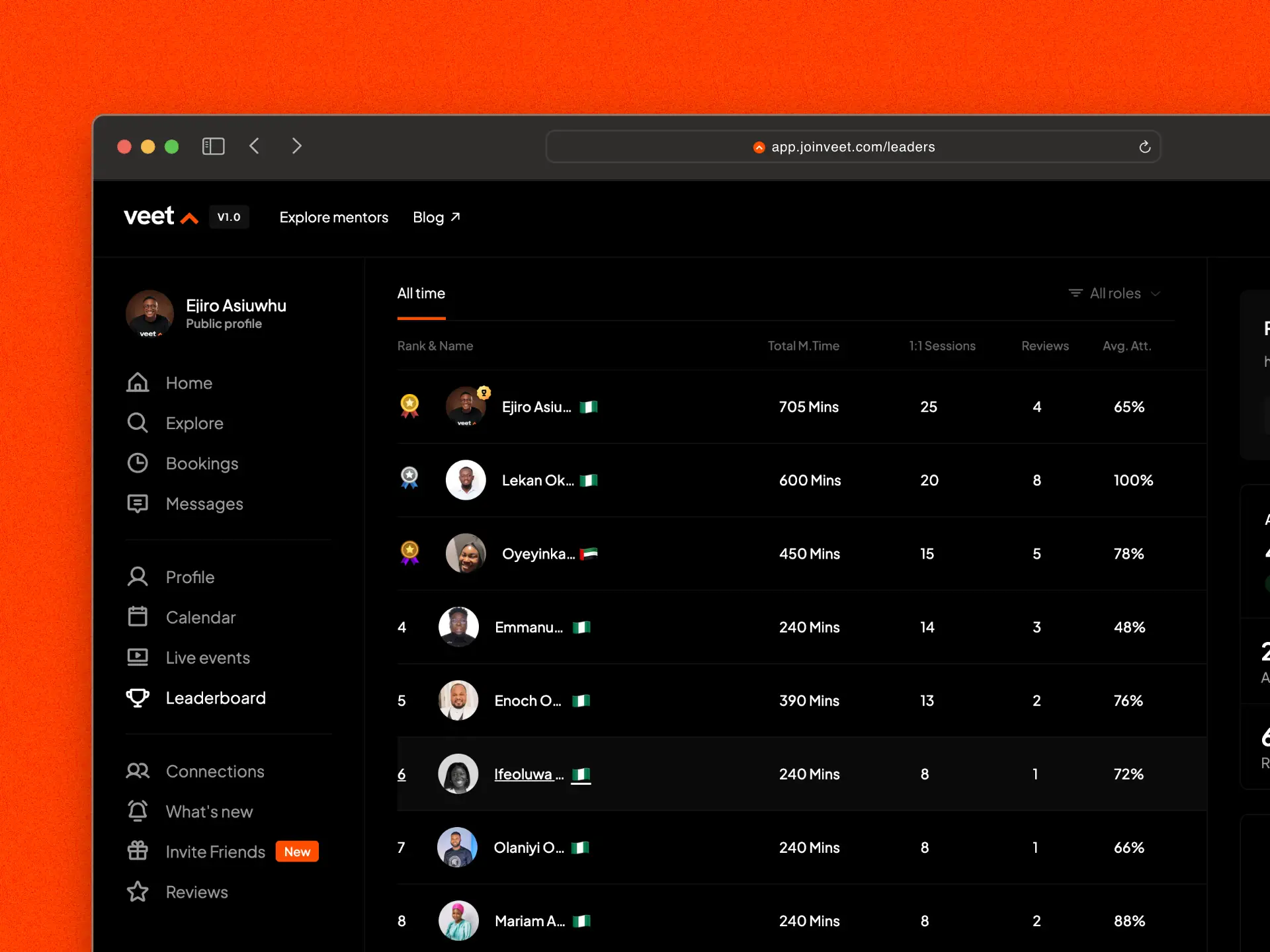1270x952 pixels.
Task: Click the Leaderboard trophy icon
Action: point(138,697)
